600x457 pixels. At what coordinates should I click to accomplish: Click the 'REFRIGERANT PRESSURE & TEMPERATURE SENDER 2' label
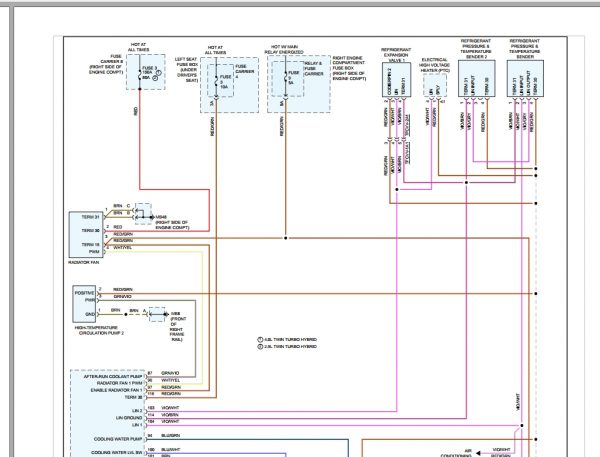point(474,49)
